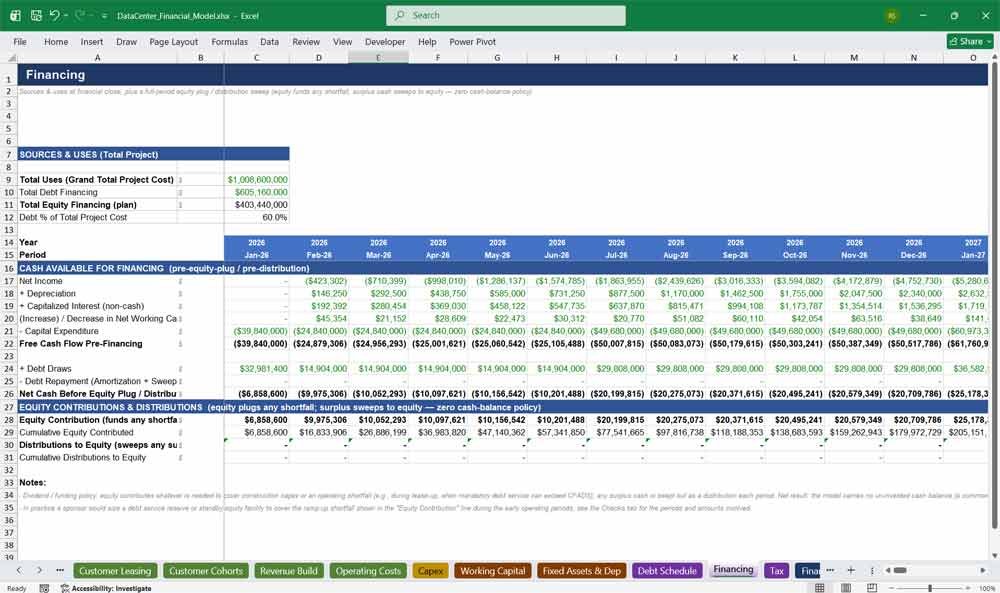1000x593 pixels.
Task: Open the View ribbon tab
Action: pyautogui.click(x=342, y=41)
